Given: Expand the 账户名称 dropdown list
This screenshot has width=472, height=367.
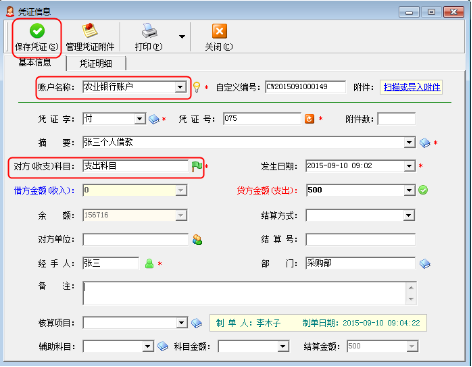Looking at the screenshot, I should click(180, 87).
